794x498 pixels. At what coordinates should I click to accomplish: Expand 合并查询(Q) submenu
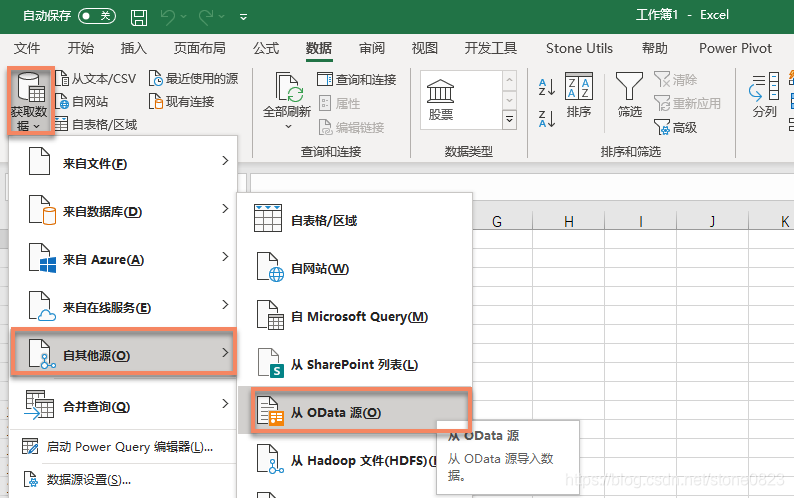click(123, 405)
